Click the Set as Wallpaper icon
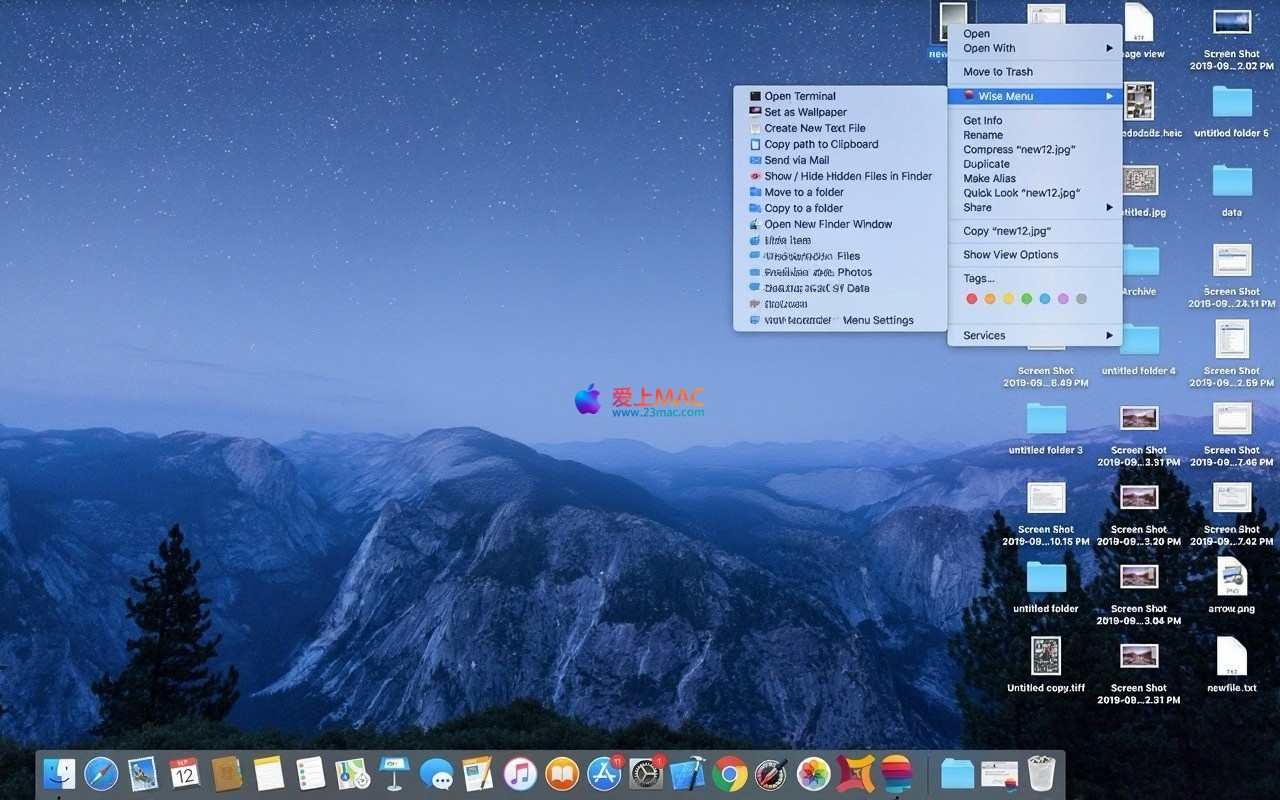 click(755, 113)
